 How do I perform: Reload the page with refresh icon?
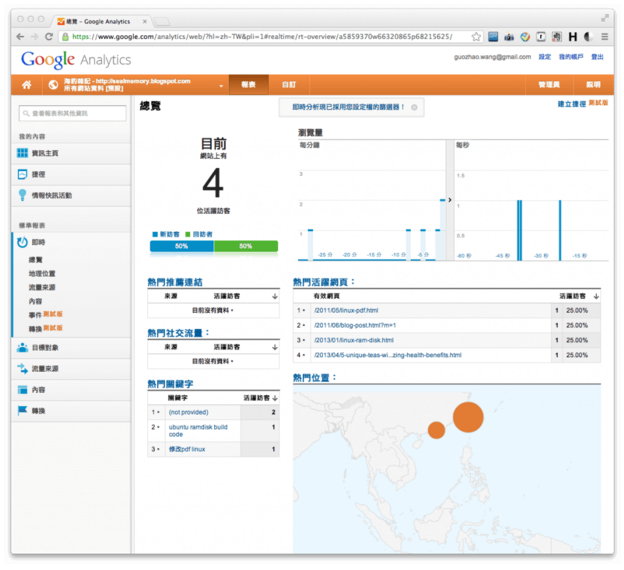coord(49,37)
